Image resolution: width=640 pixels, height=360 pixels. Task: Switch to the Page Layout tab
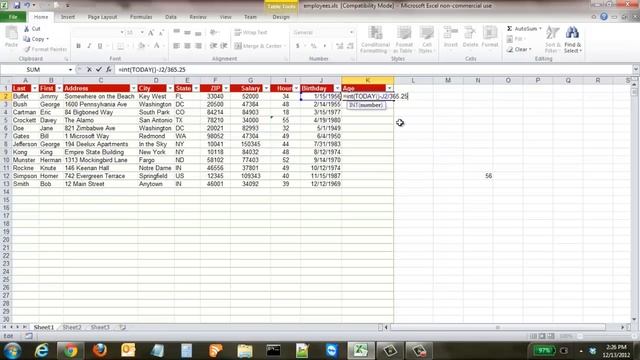(102, 17)
